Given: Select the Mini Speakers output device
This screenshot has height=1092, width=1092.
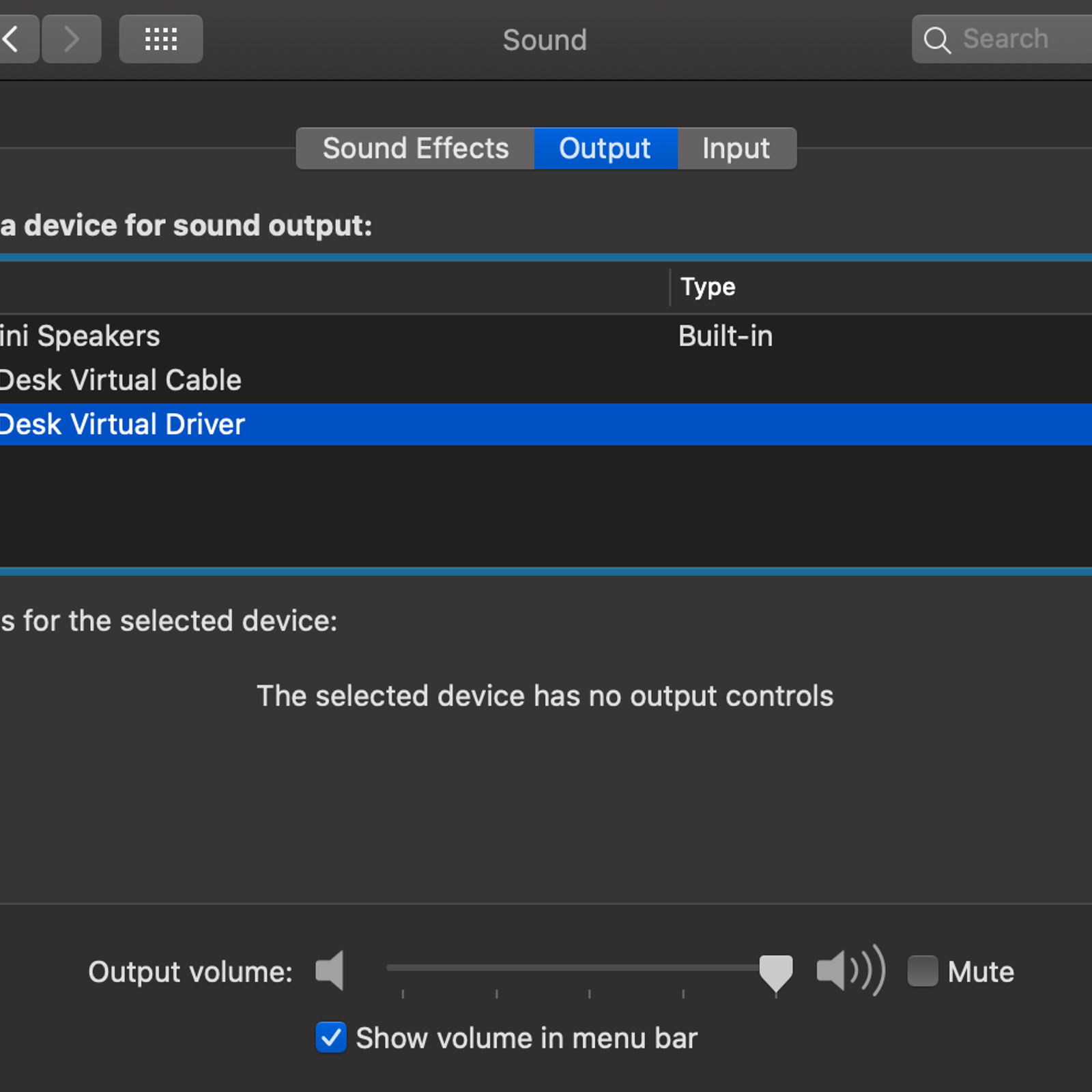Looking at the screenshot, I should (81, 336).
